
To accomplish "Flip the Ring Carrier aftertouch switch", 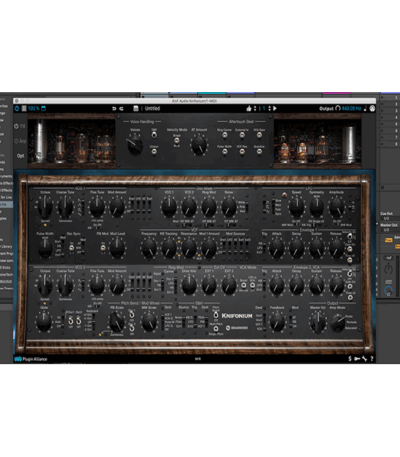I will coord(225,135).
